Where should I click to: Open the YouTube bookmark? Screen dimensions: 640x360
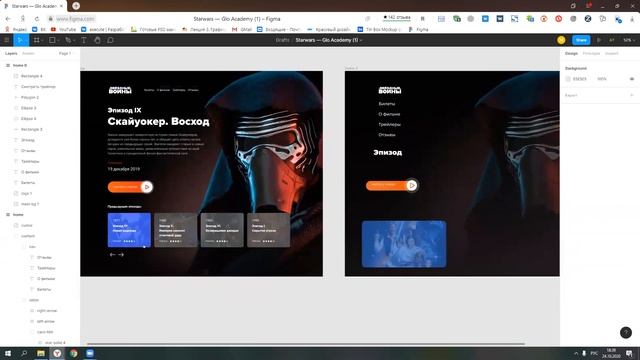[64, 29]
